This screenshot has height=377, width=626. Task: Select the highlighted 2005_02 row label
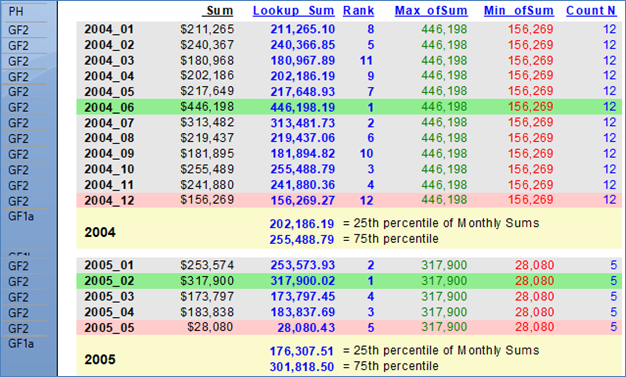[109, 281]
